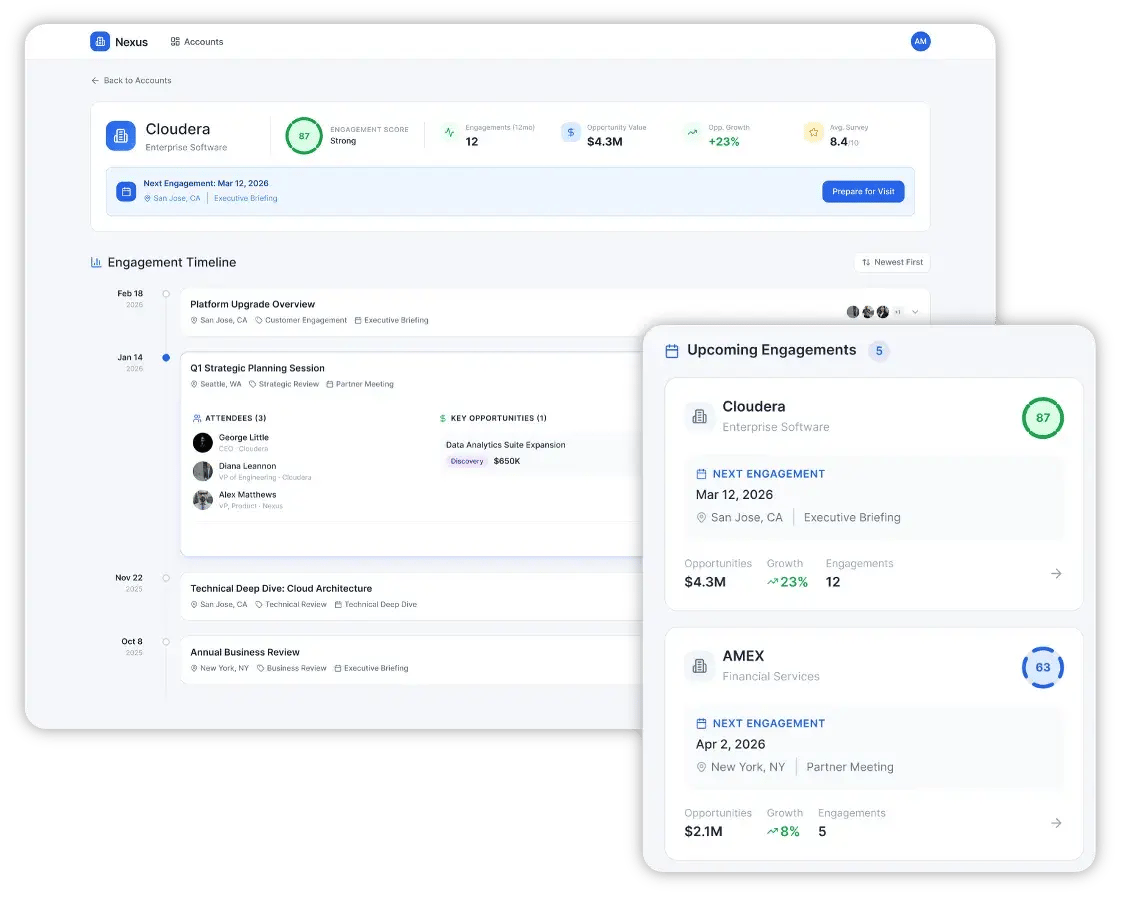Screen dimensions: 1122x898
Task: Open Cloudera card with its arrow icon
Action: coord(1056,573)
